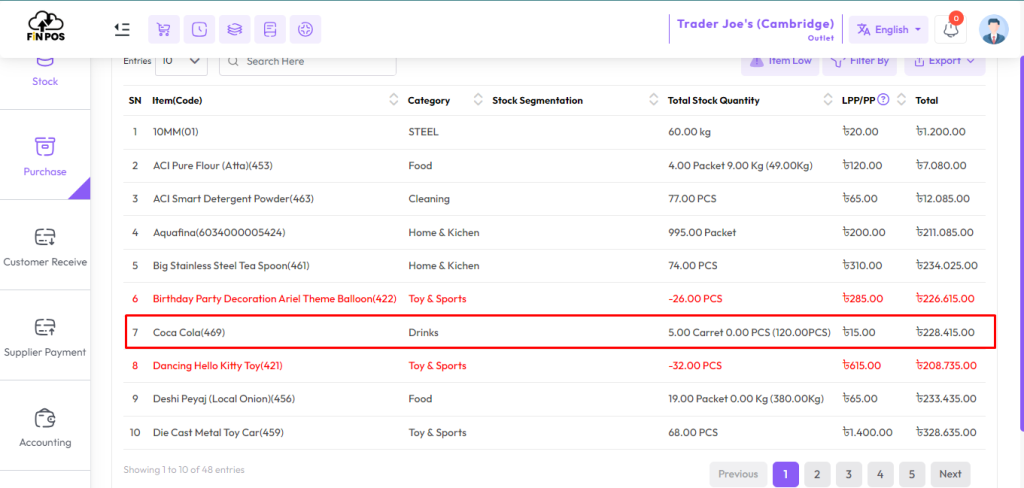Click the 995.00 Packet quantity
Viewport: 1024px width, 488px height.
[701, 233]
